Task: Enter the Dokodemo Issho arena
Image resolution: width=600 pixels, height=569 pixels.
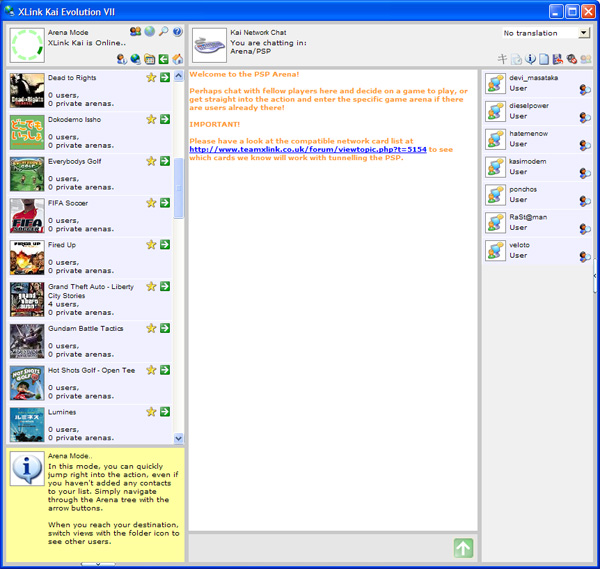Action: tap(165, 119)
